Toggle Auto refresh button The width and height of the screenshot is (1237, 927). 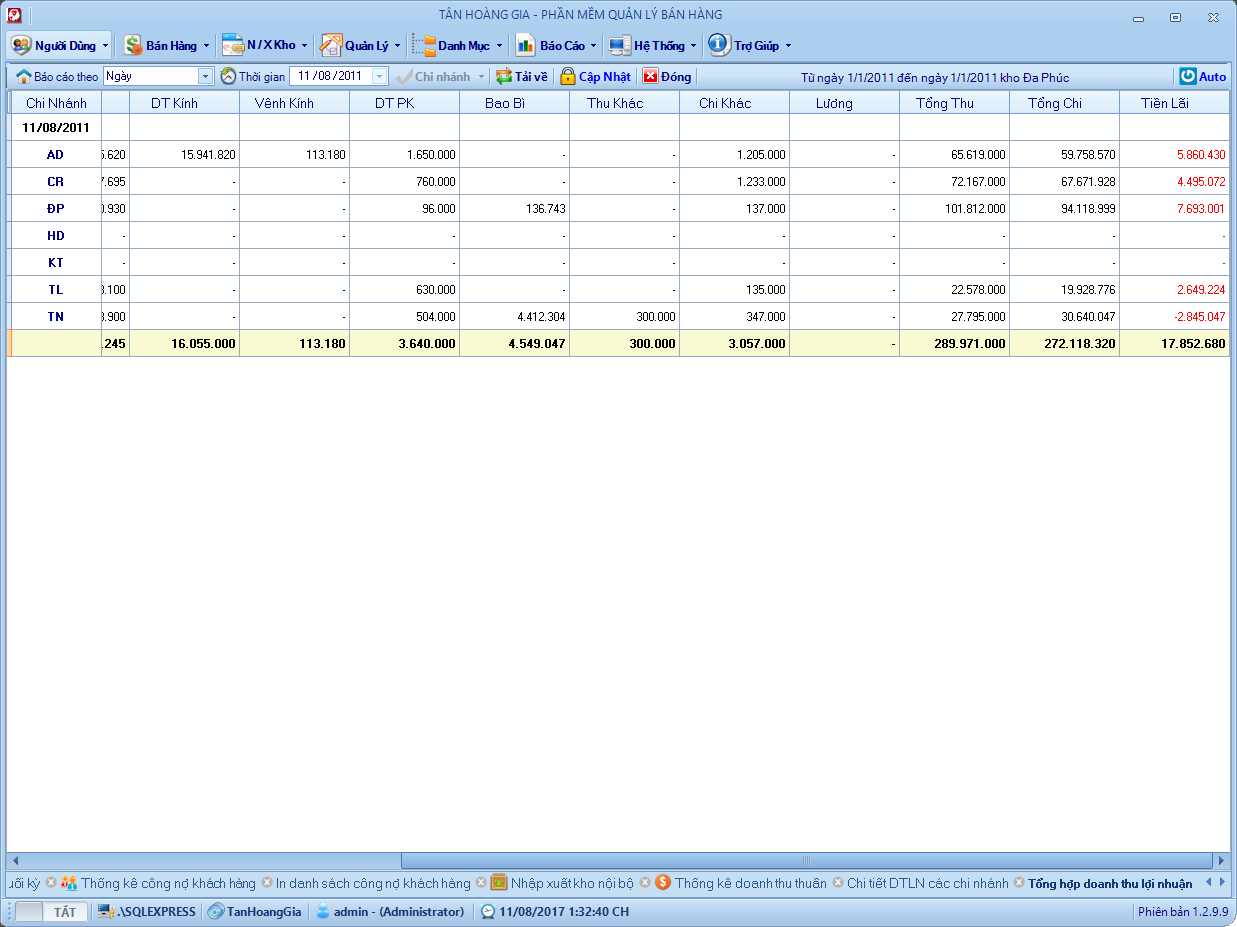pos(1202,76)
